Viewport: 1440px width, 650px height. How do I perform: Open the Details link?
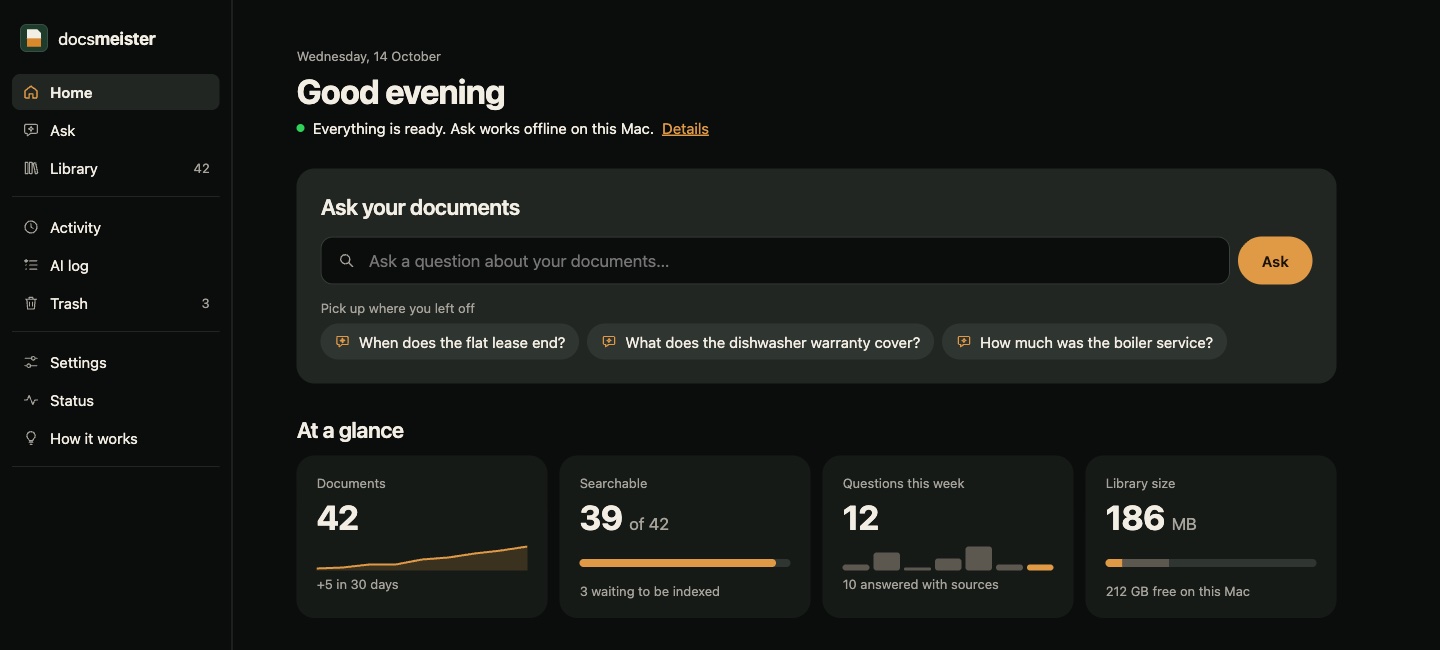(x=685, y=128)
